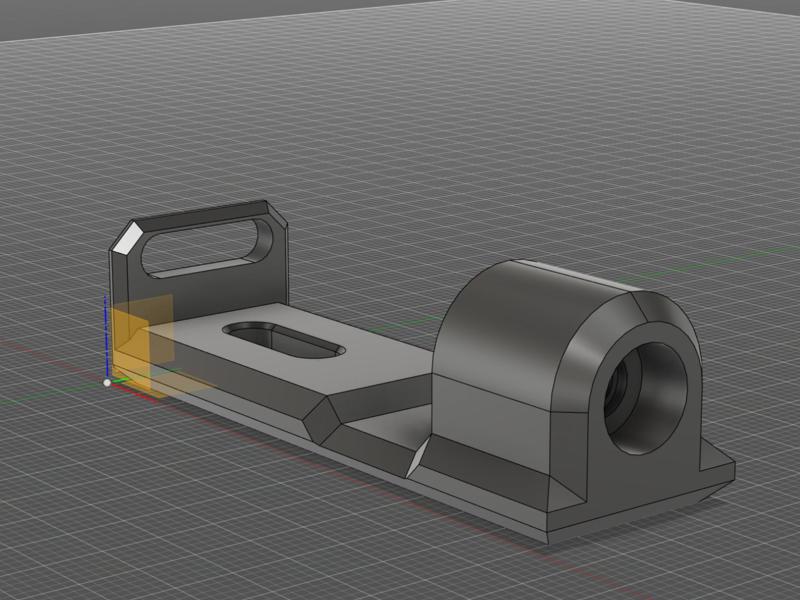Select the white origin point
This screenshot has width=800, height=600.
point(107,382)
